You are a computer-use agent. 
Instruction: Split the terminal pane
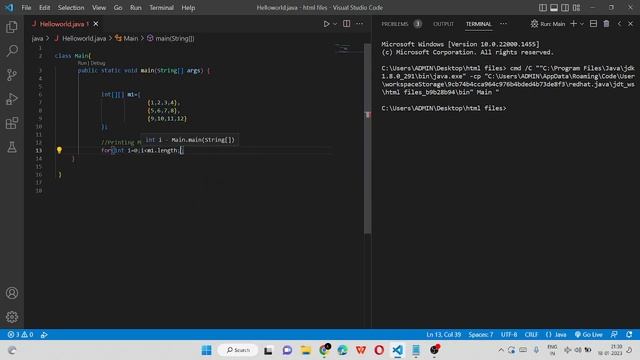tap(593, 24)
